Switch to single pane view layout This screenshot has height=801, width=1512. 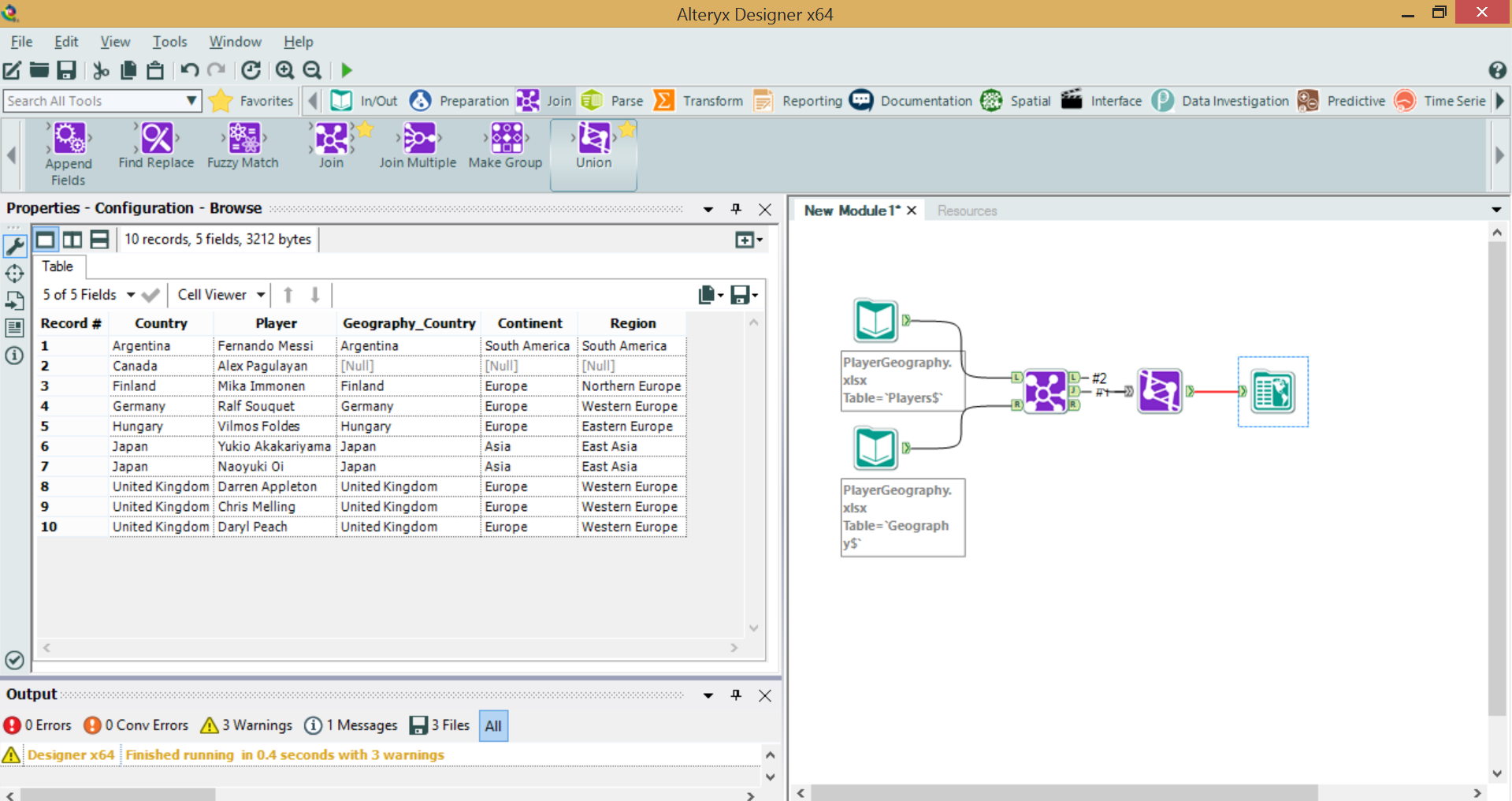(x=46, y=239)
